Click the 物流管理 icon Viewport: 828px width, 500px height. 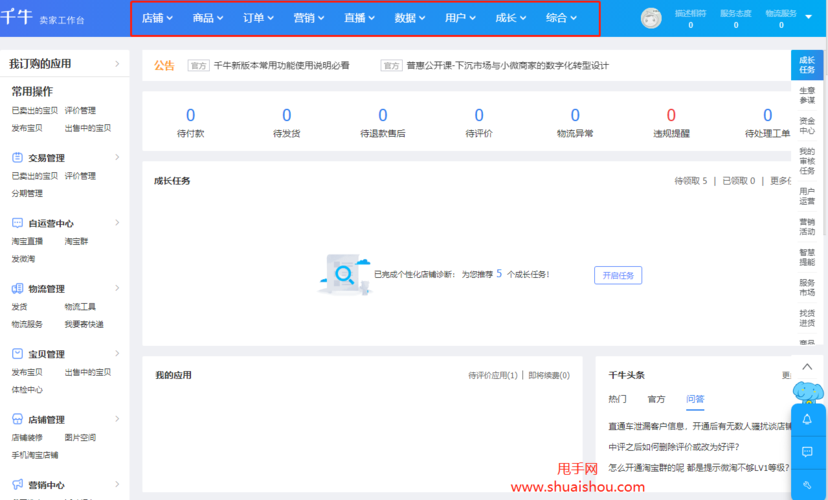(x=17, y=288)
